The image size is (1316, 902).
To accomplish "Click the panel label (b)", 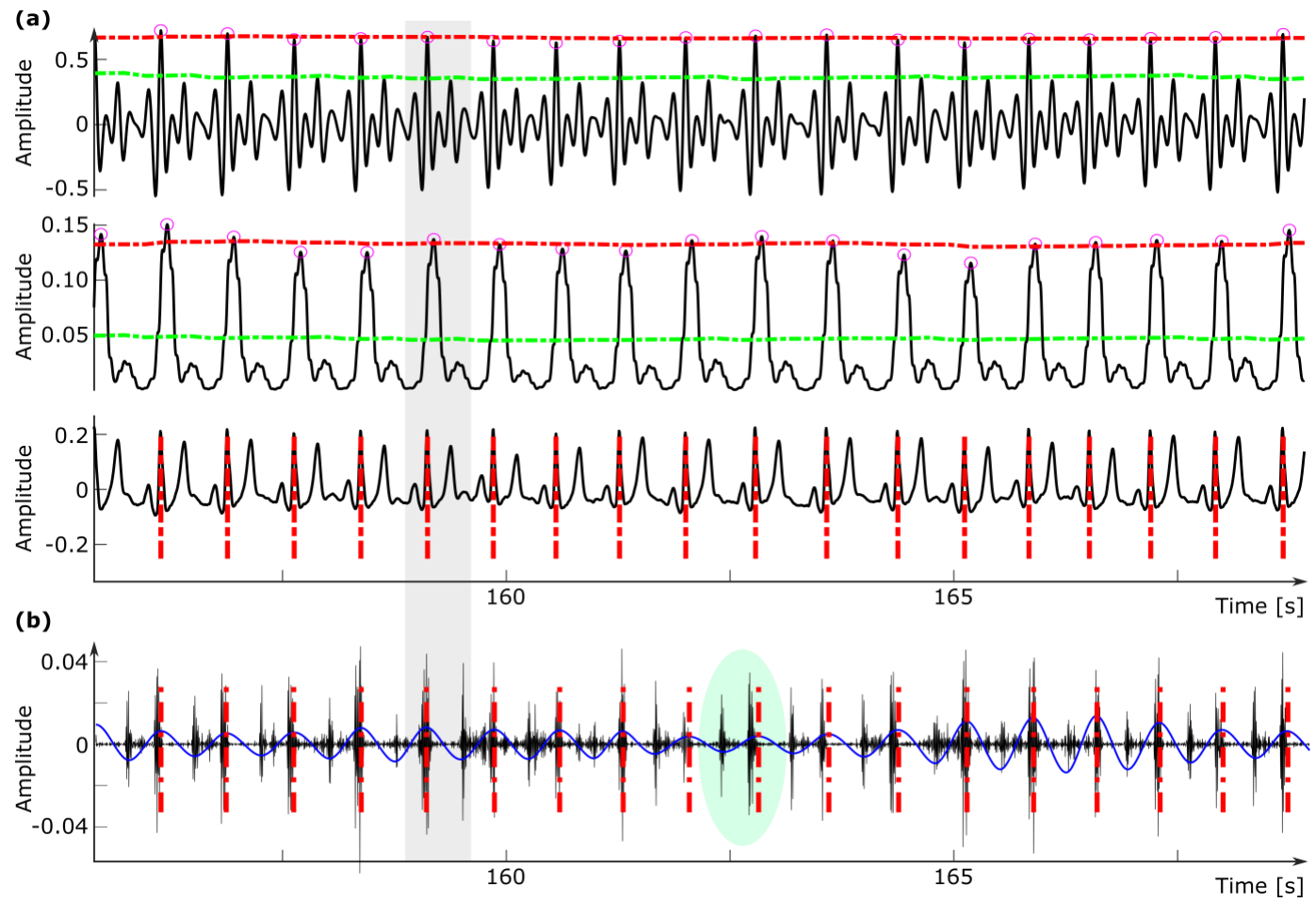I will coord(33,620).
